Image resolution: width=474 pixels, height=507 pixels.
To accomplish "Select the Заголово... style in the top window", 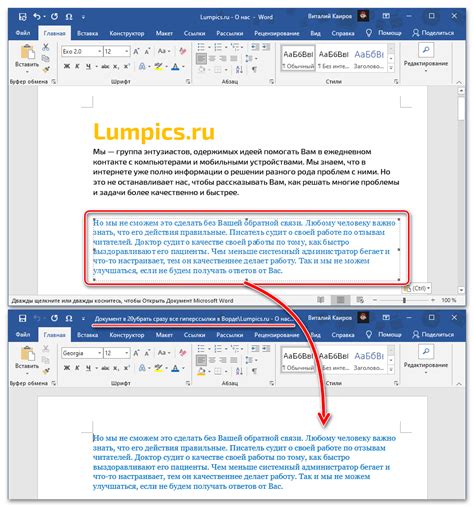I will tap(369, 59).
